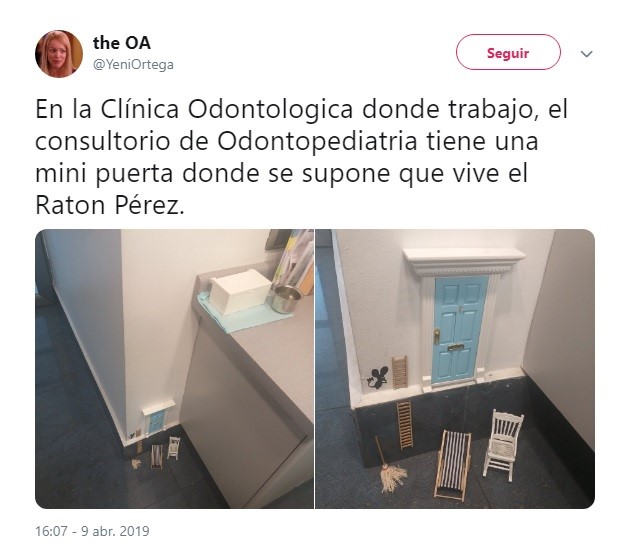Open the right close-up photo of mini door
632x550 pixels.
click(455, 369)
